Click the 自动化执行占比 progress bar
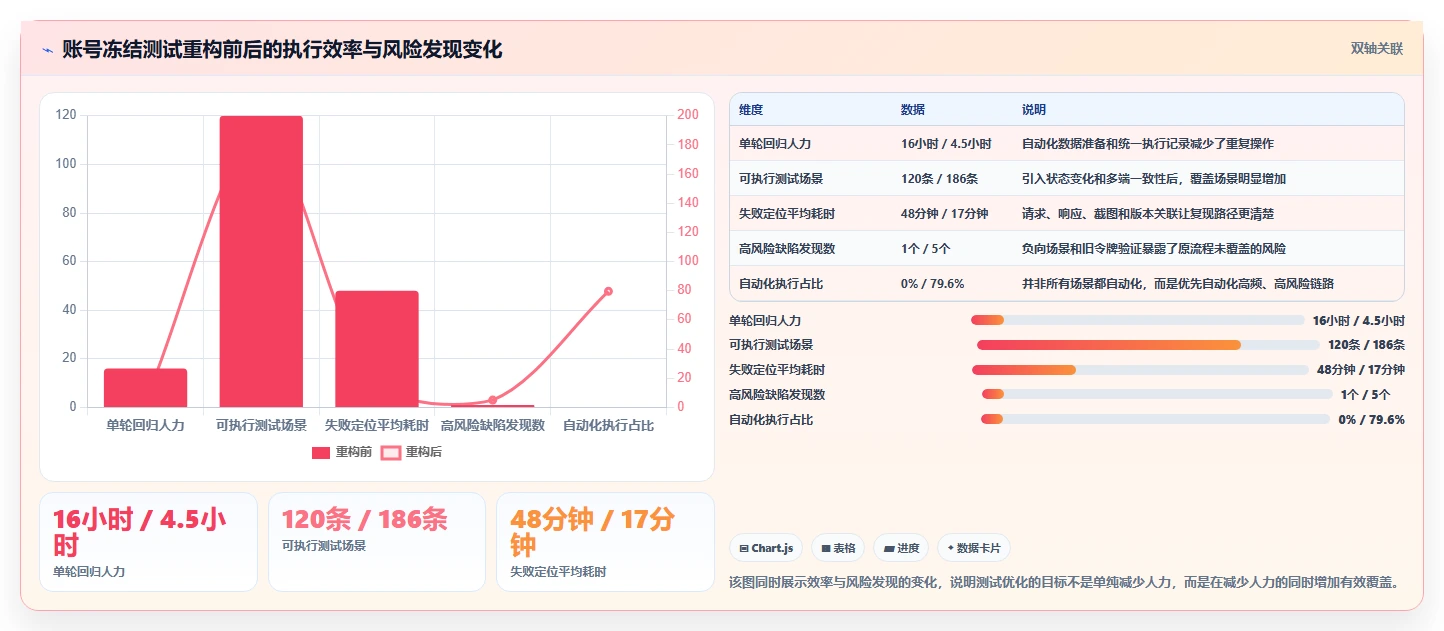 [1155, 419]
